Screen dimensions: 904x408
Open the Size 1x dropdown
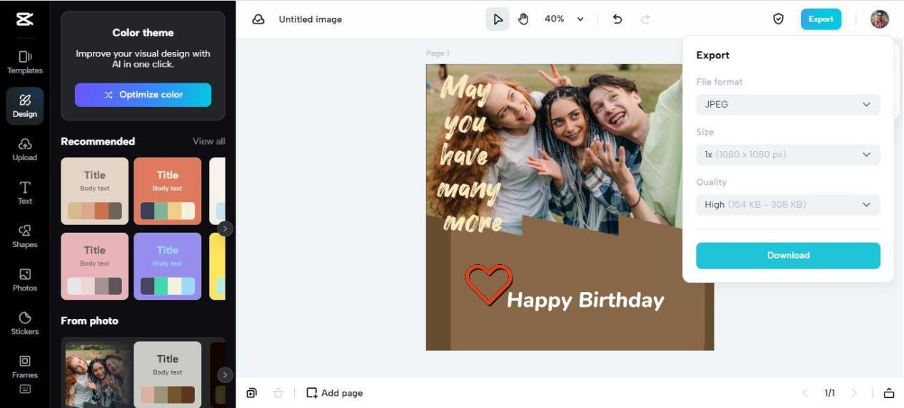[788, 154]
